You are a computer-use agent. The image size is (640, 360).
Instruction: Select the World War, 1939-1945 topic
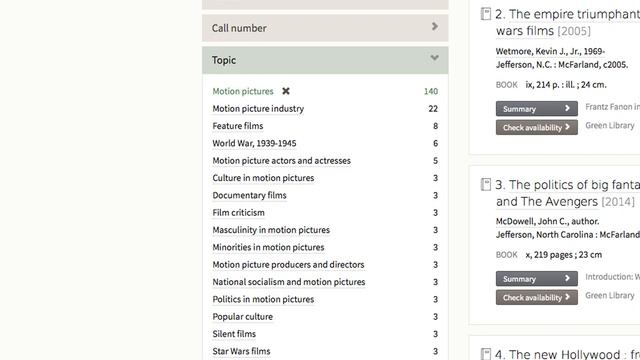click(254, 143)
